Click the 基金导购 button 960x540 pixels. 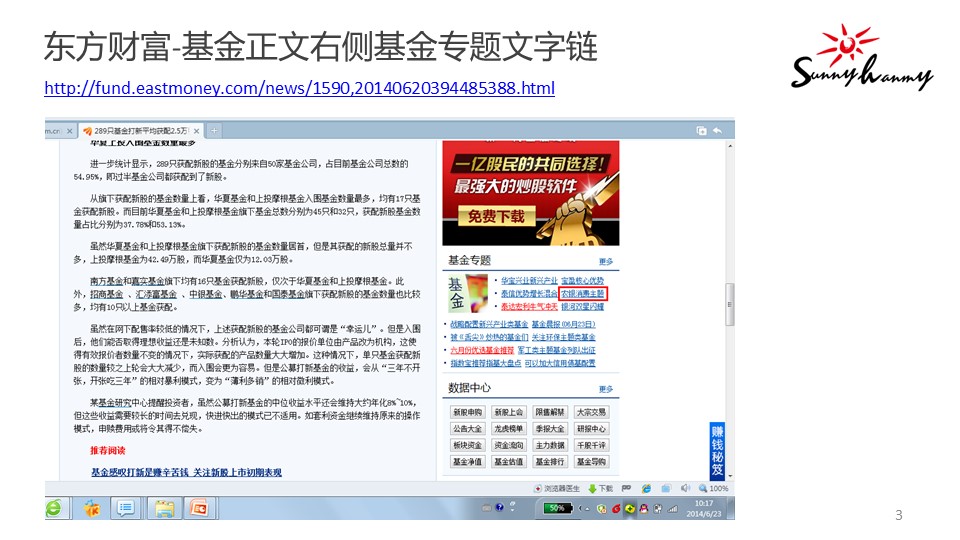point(591,462)
